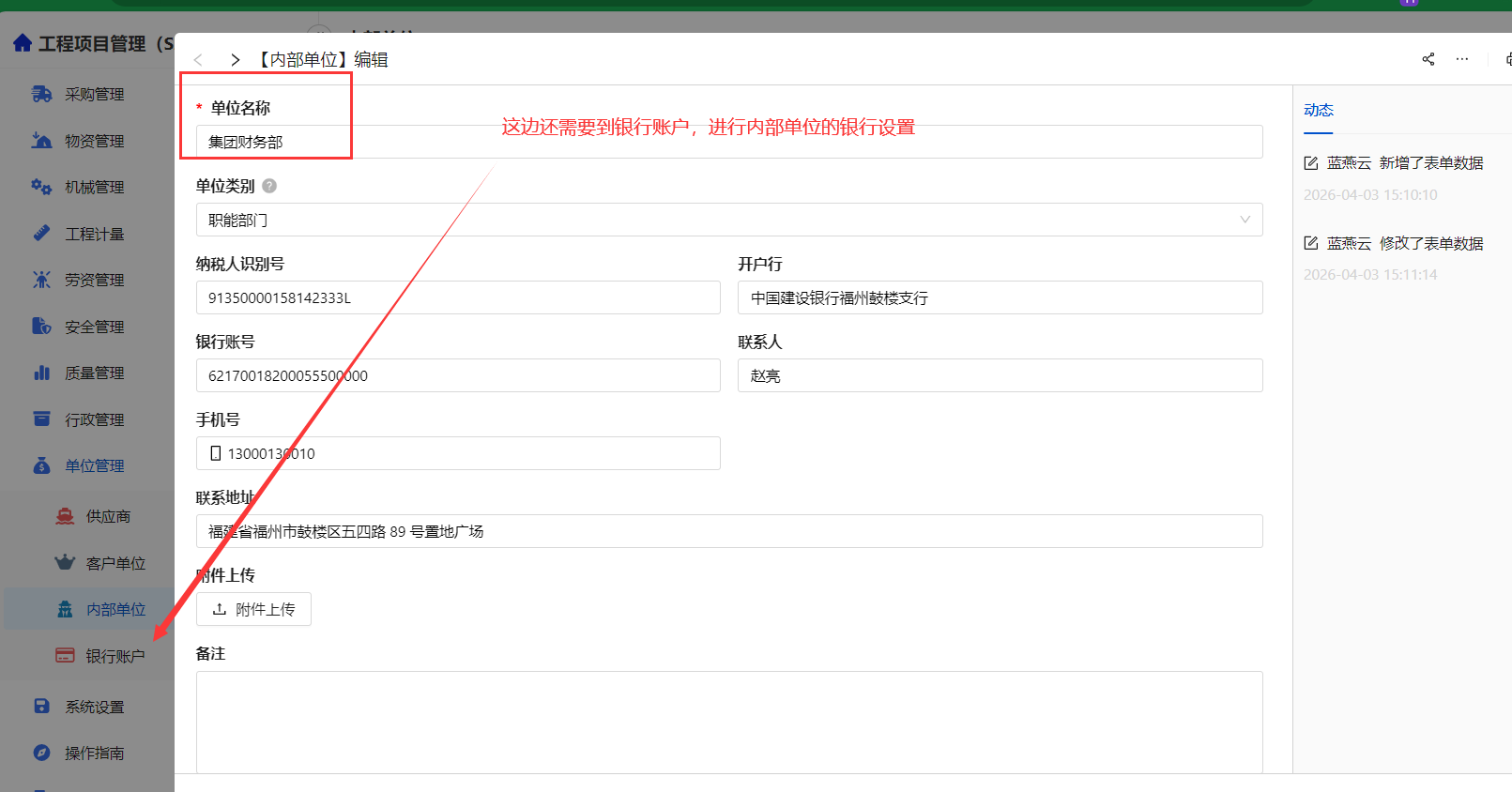Click the phone icon in 手机号 field

216,453
